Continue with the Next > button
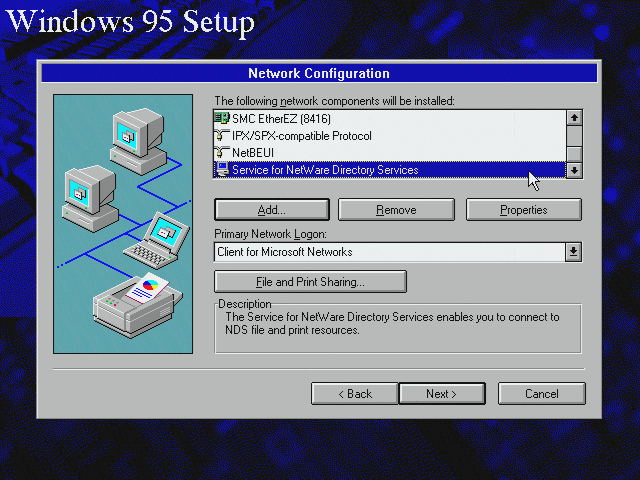 pyautogui.click(x=442, y=394)
